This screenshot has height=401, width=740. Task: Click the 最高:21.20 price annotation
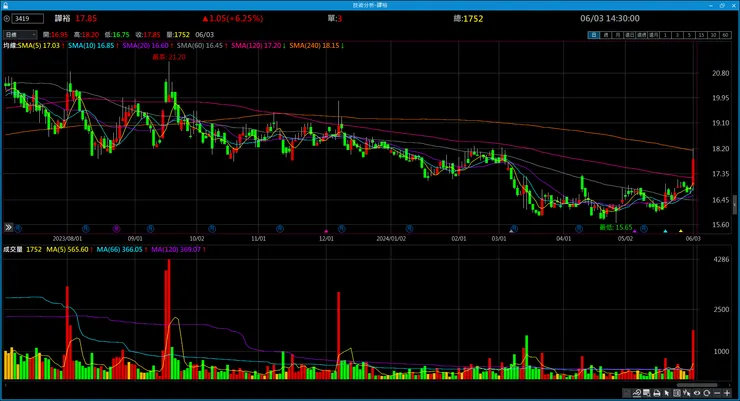coord(169,57)
